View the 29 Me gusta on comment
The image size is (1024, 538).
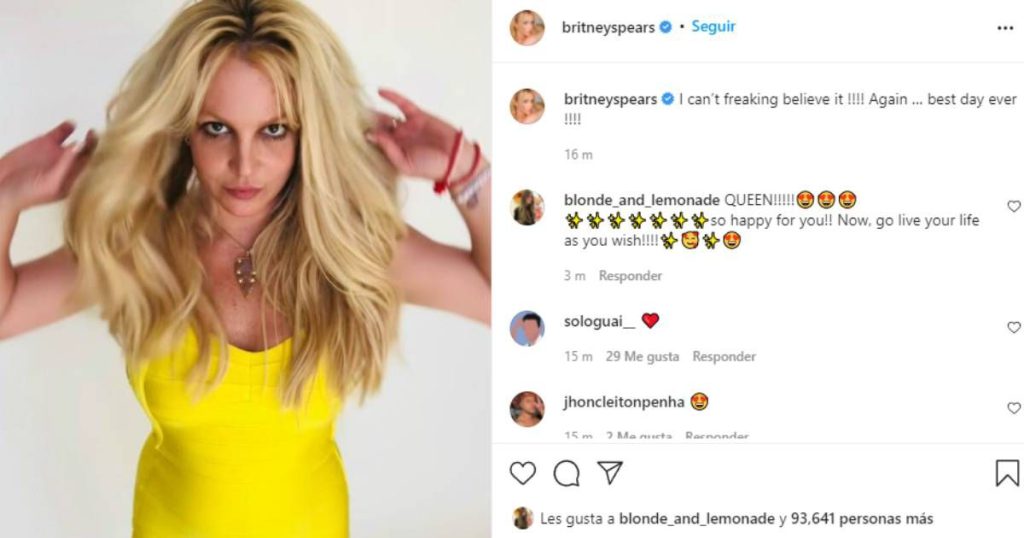642,356
